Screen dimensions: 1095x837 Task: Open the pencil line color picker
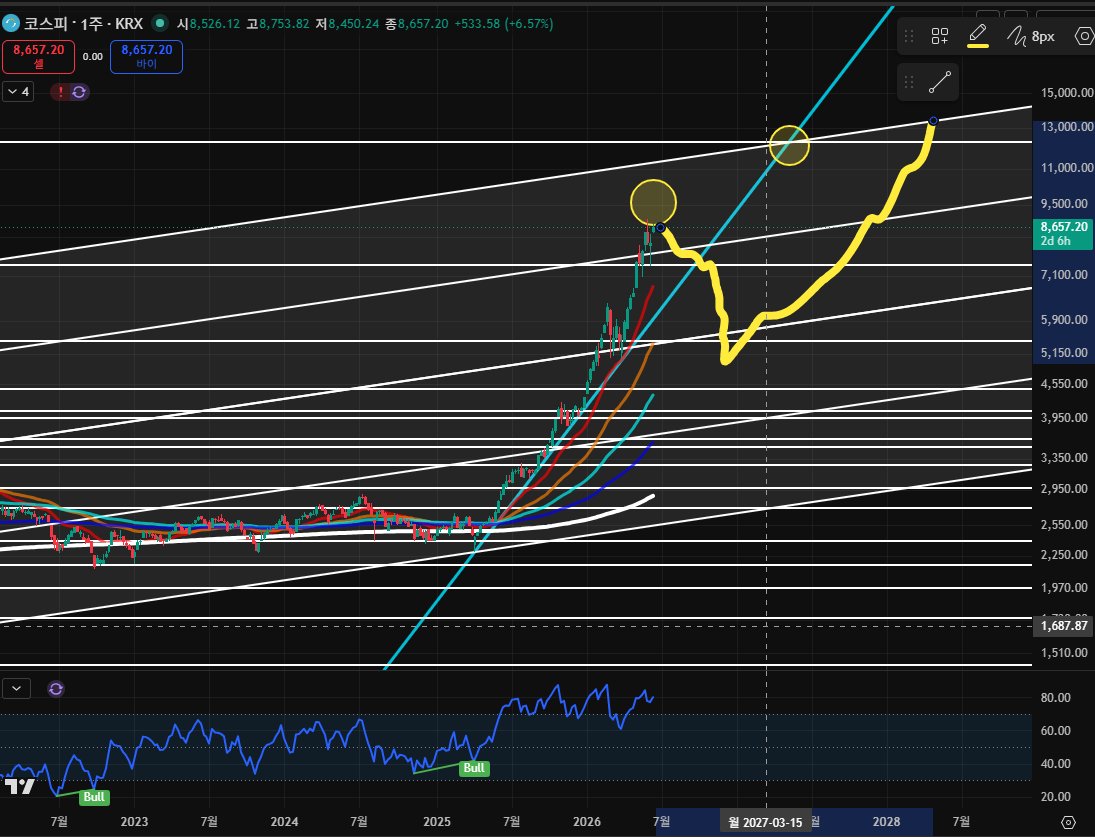click(978, 36)
